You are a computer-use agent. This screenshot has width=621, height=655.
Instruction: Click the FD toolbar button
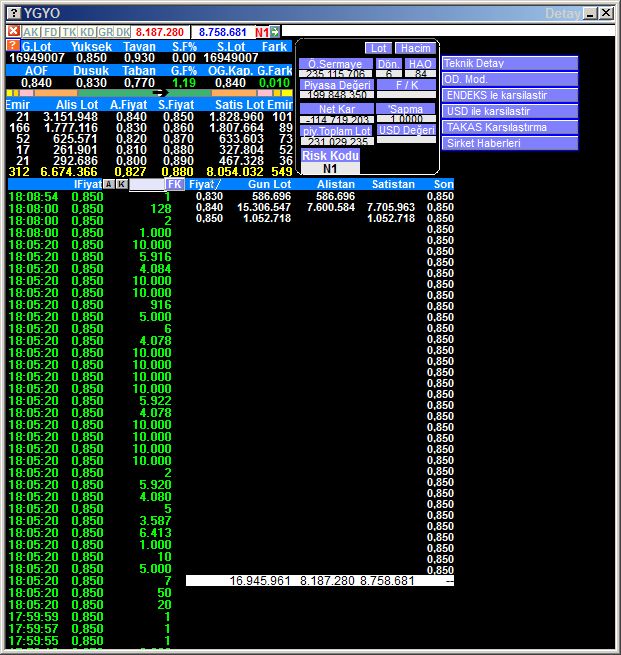[51, 32]
